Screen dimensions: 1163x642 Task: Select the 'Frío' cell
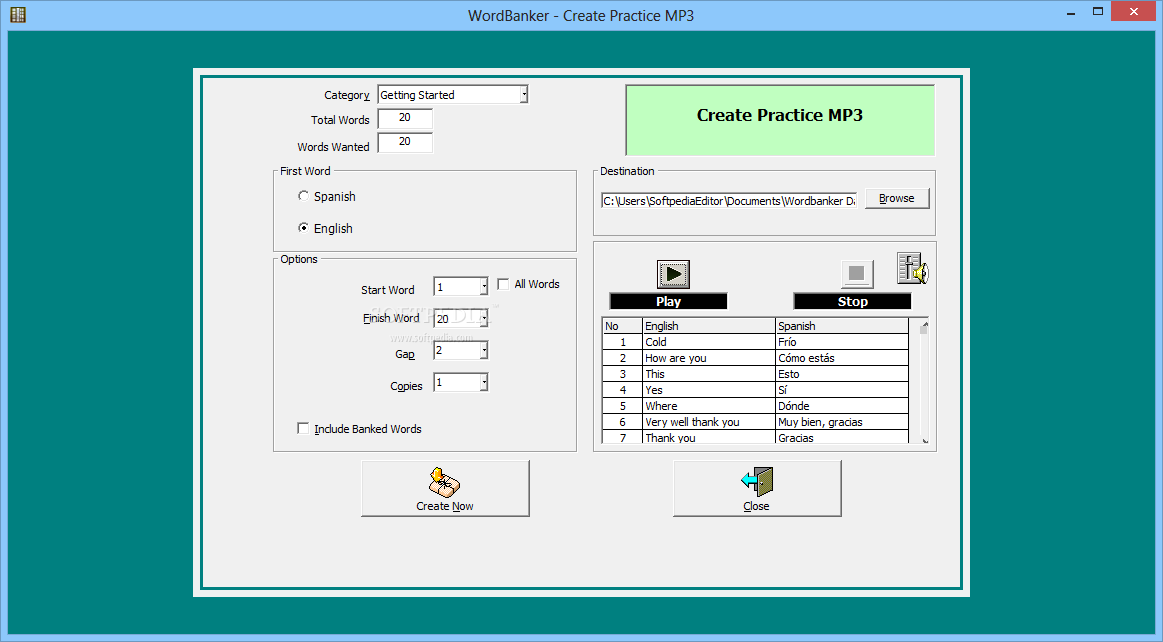coord(842,342)
